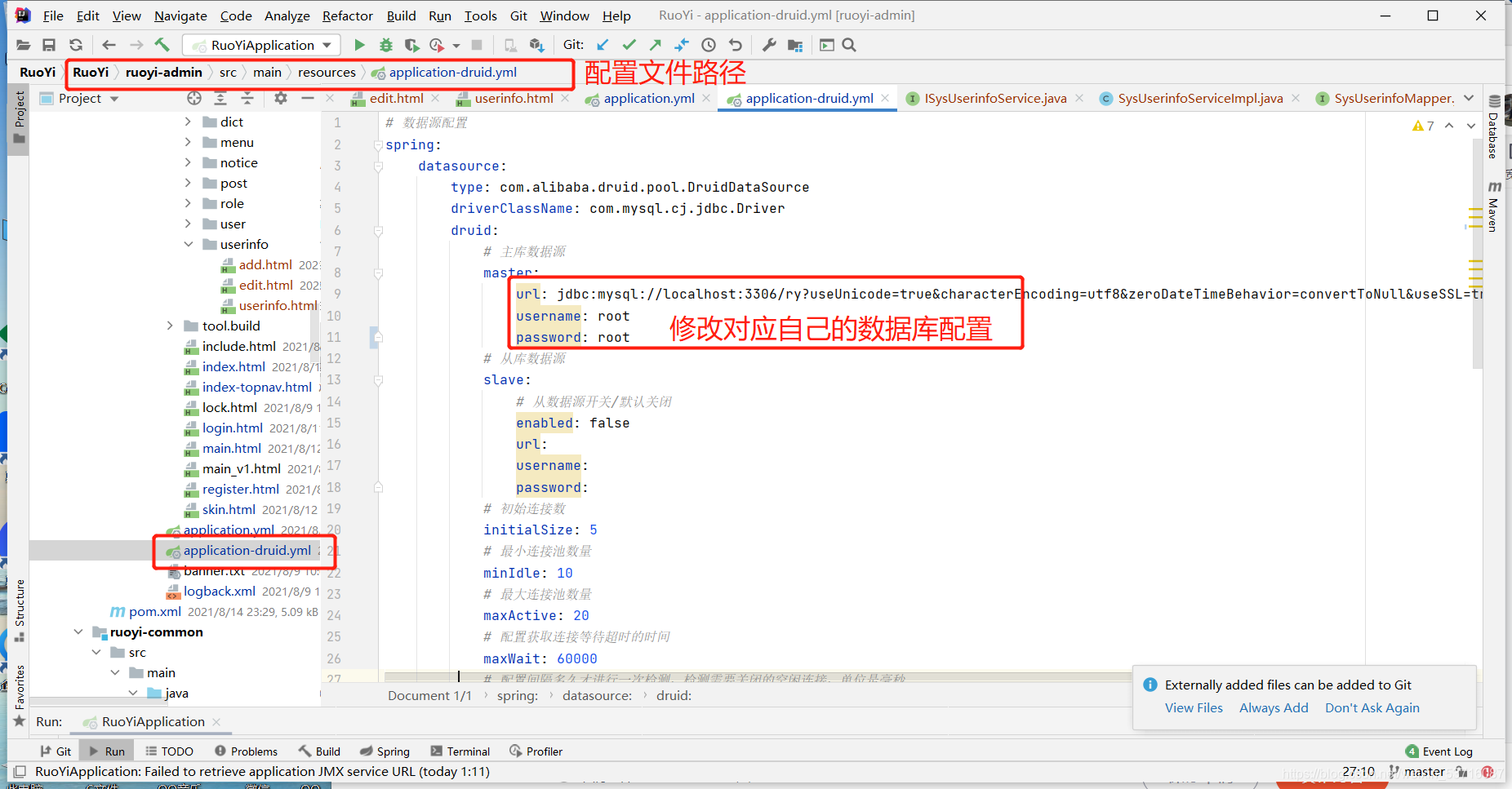1512x789 pixels.
Task: Select pom.xml in project tree
Action: 154,611
